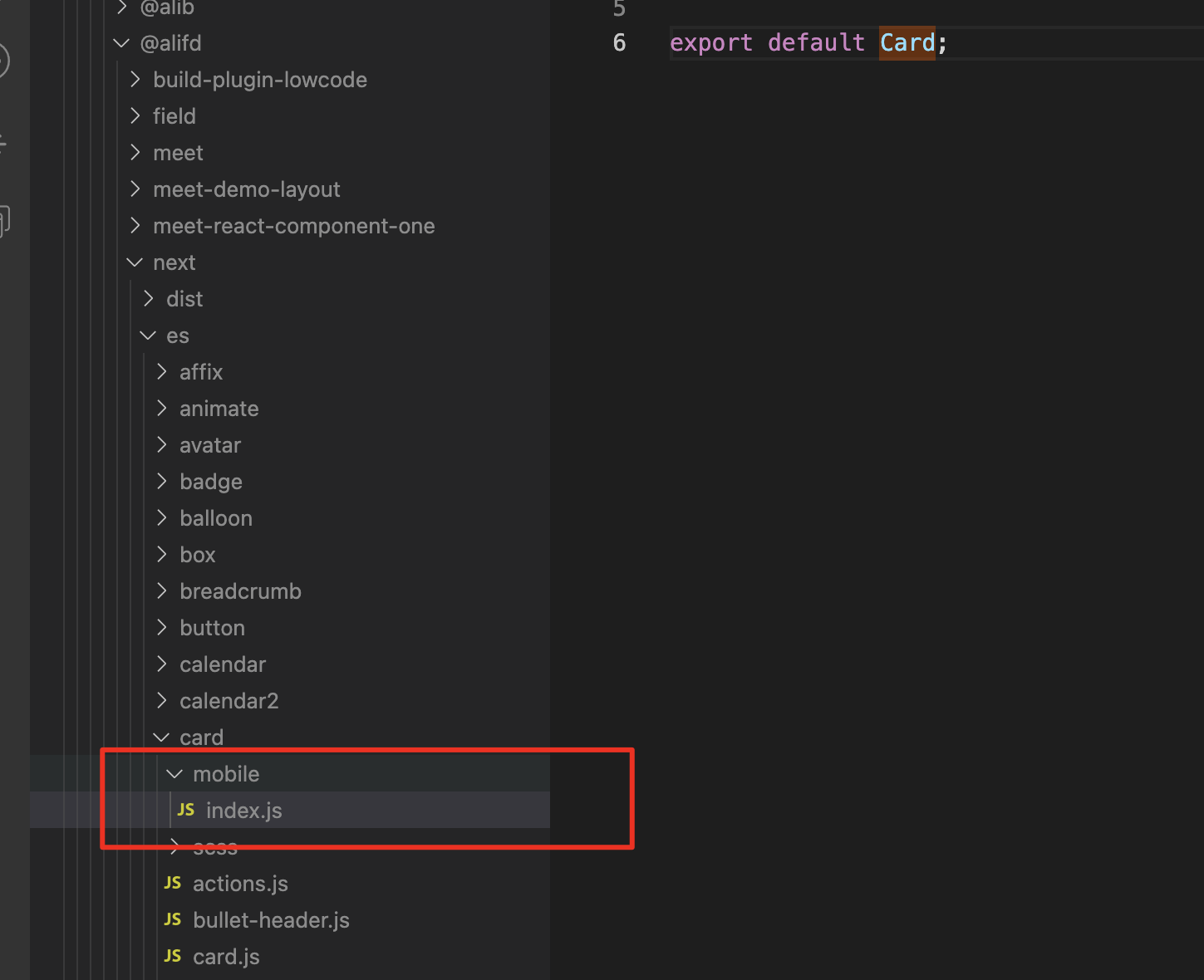
Task: Collapse the es folder chevron
Action: [148, 336]
